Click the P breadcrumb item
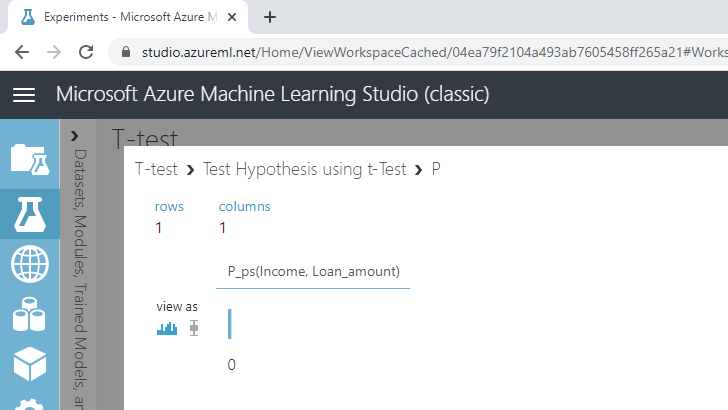This screenshot has height=410, width=728. [x=436, y=169]
